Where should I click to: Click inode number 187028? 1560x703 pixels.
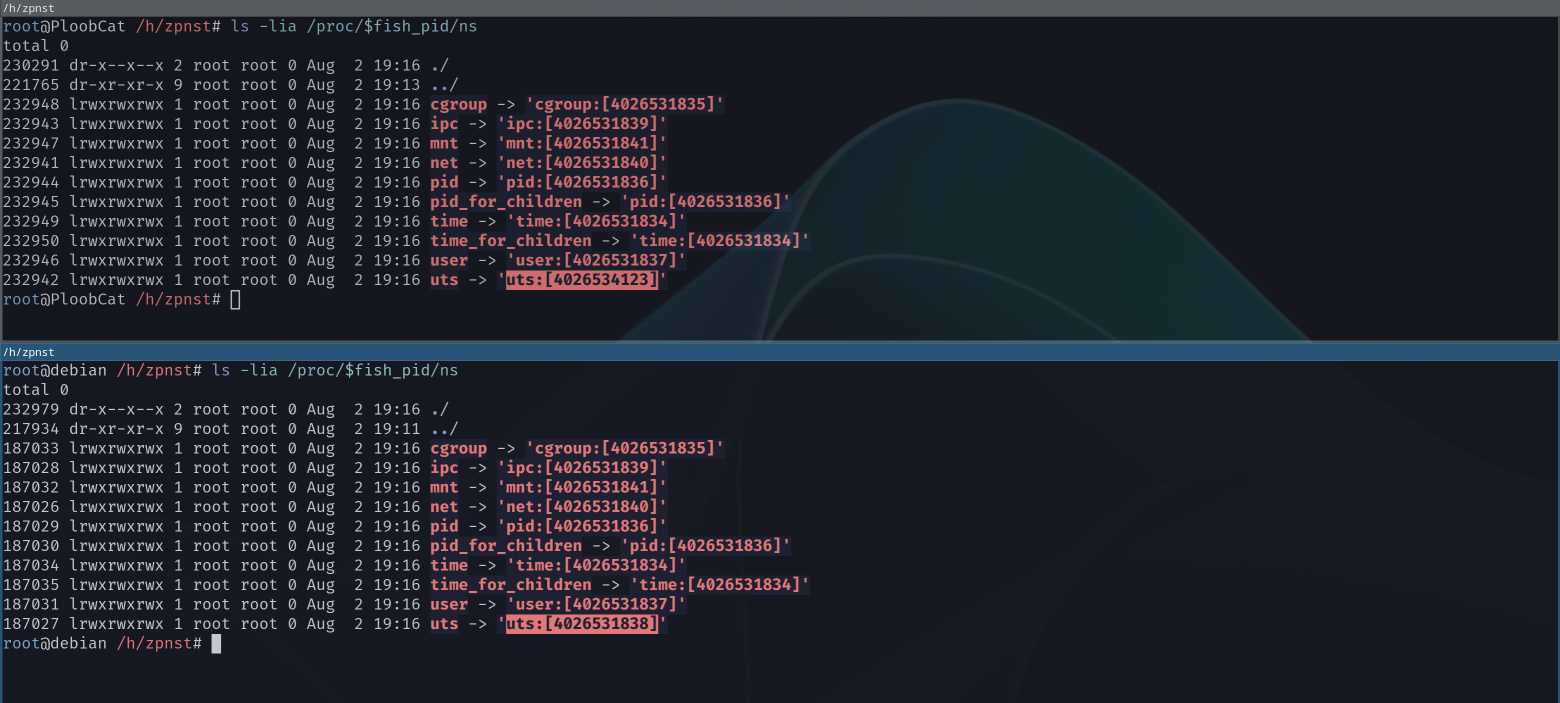(31, 468)
